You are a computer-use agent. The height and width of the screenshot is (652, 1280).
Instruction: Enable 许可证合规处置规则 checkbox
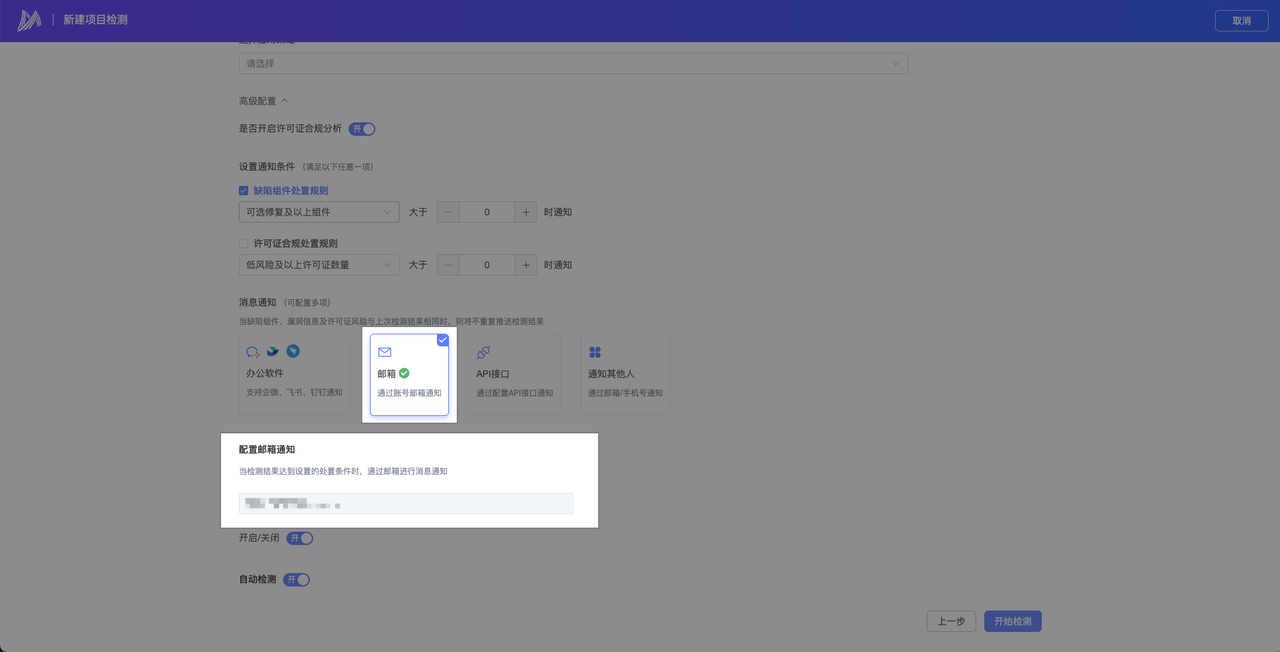(x=244, y=243)
